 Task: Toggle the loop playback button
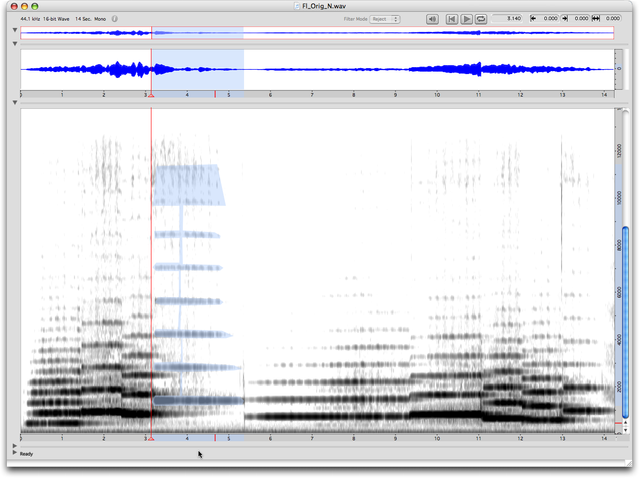point(481,19)
